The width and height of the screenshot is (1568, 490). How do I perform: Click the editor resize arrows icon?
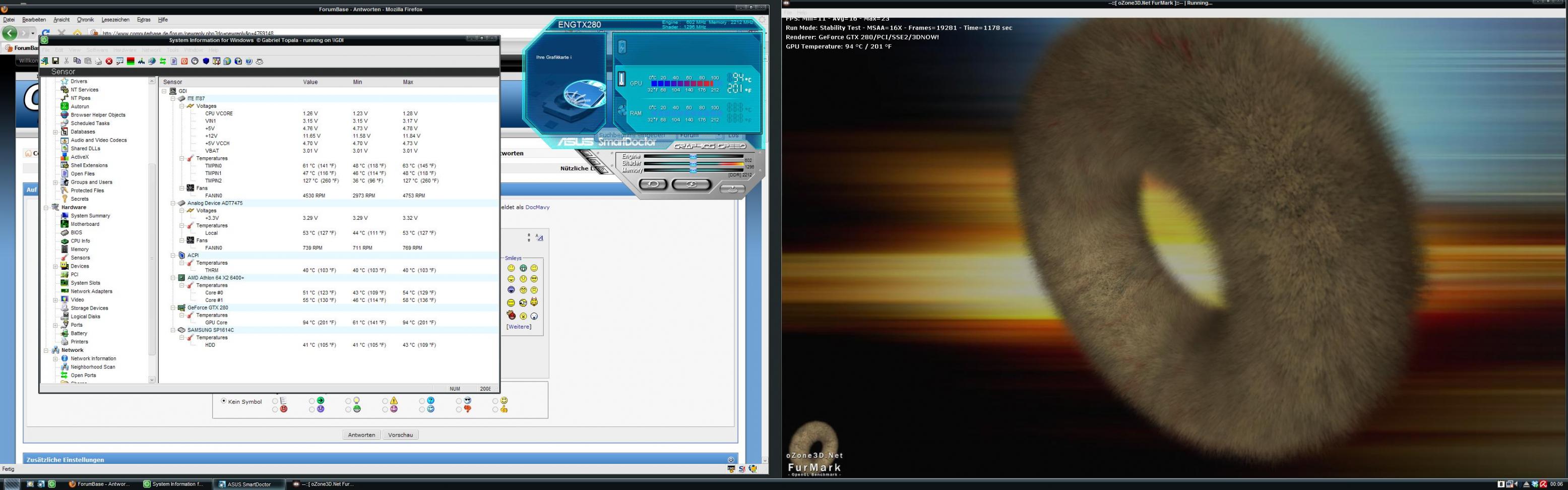click(528, 238)
